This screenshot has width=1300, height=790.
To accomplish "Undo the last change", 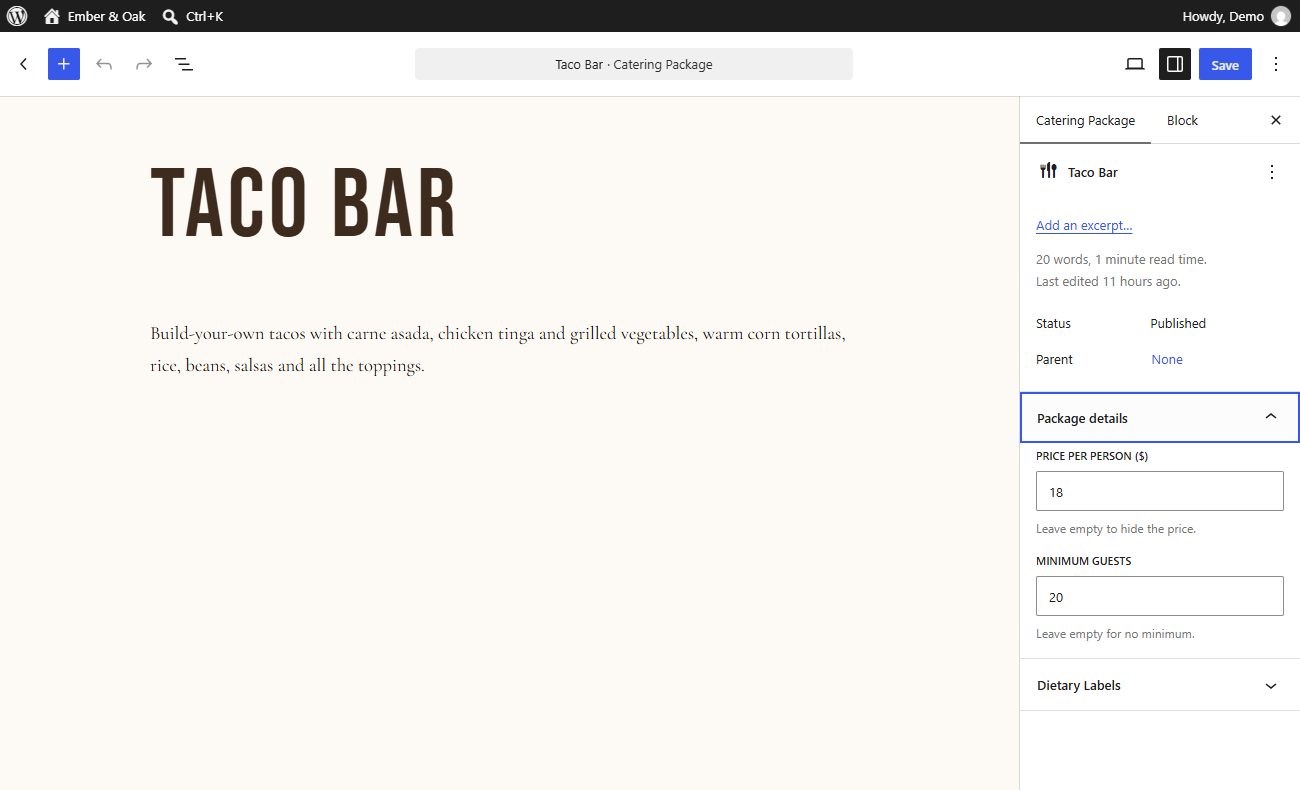I will [104, 64].
